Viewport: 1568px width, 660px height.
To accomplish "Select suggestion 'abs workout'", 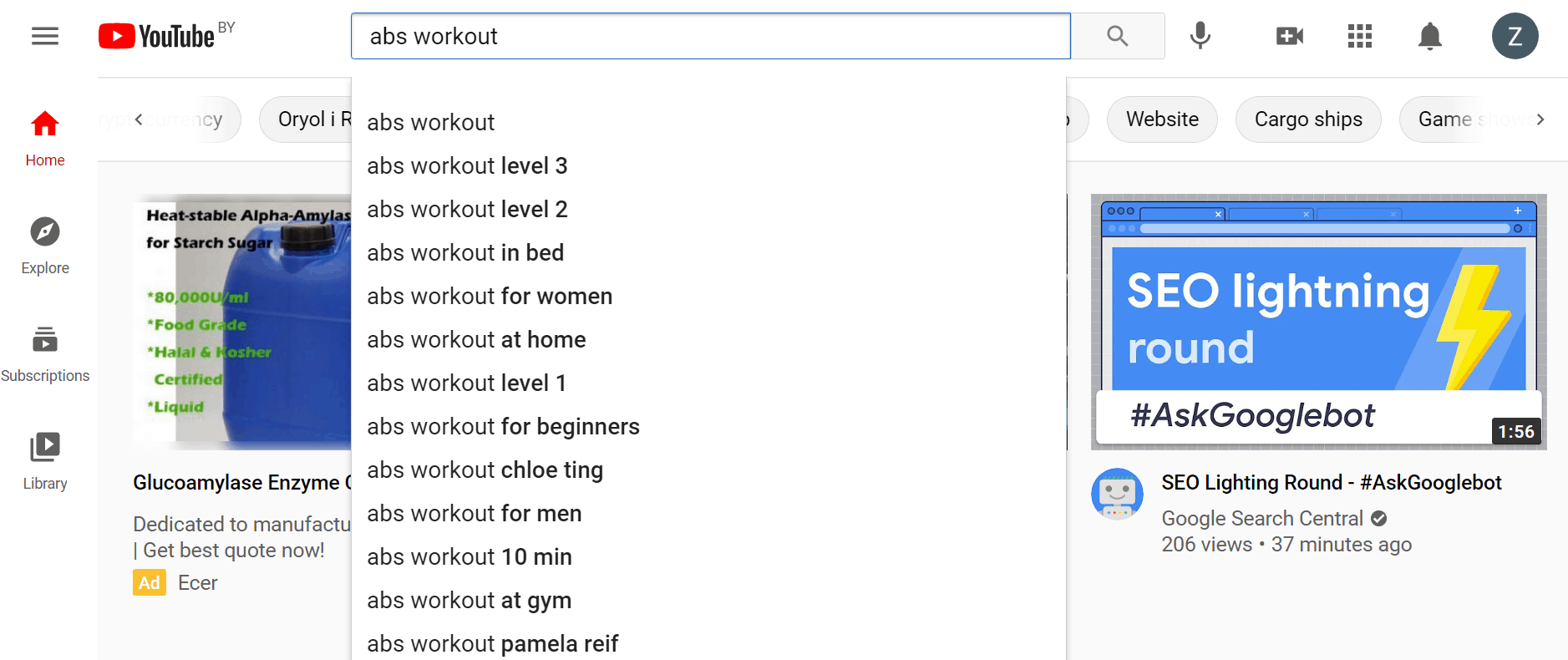I will click(x=708, y=122).
